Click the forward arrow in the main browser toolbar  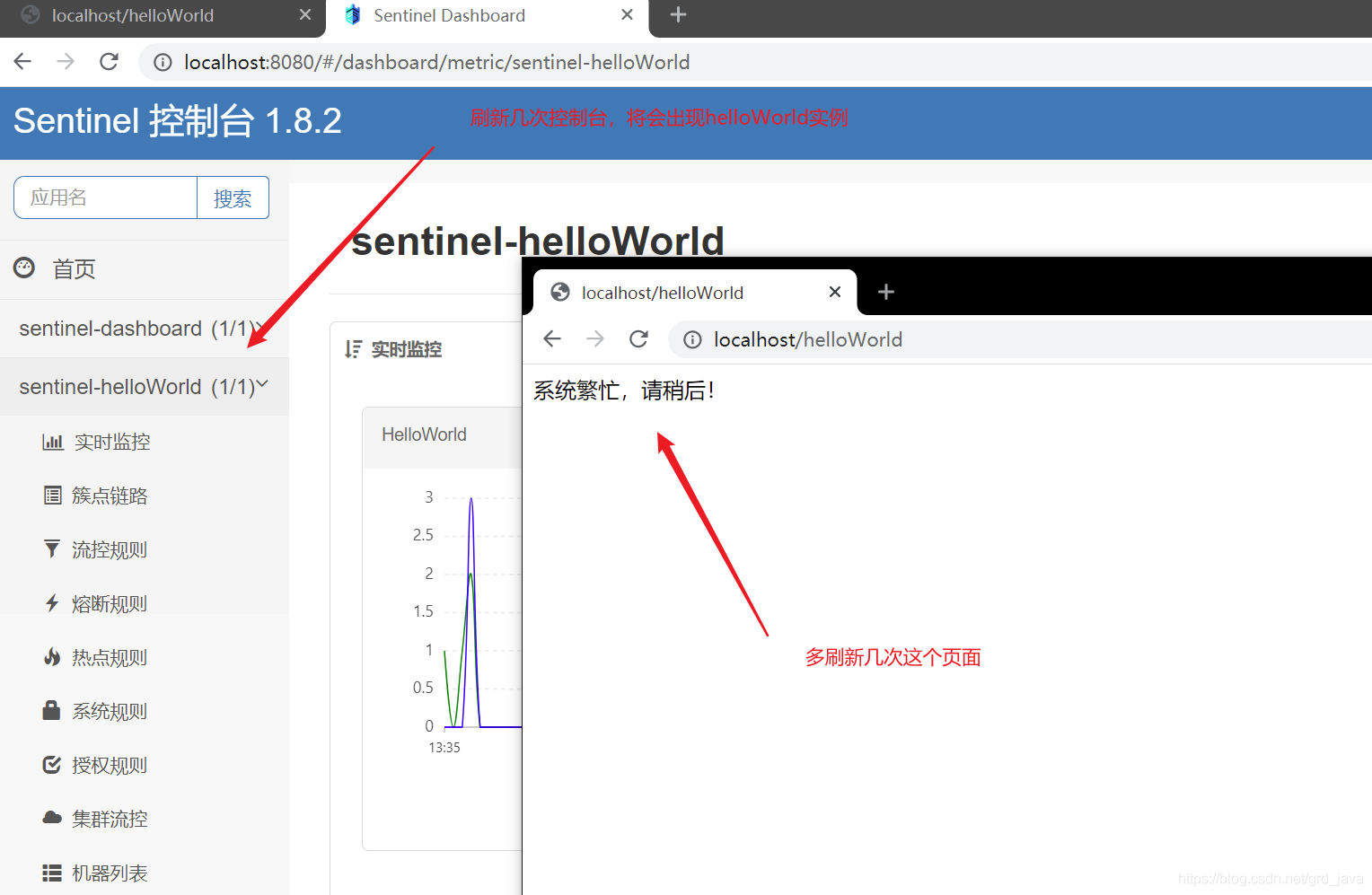point(66,61)
